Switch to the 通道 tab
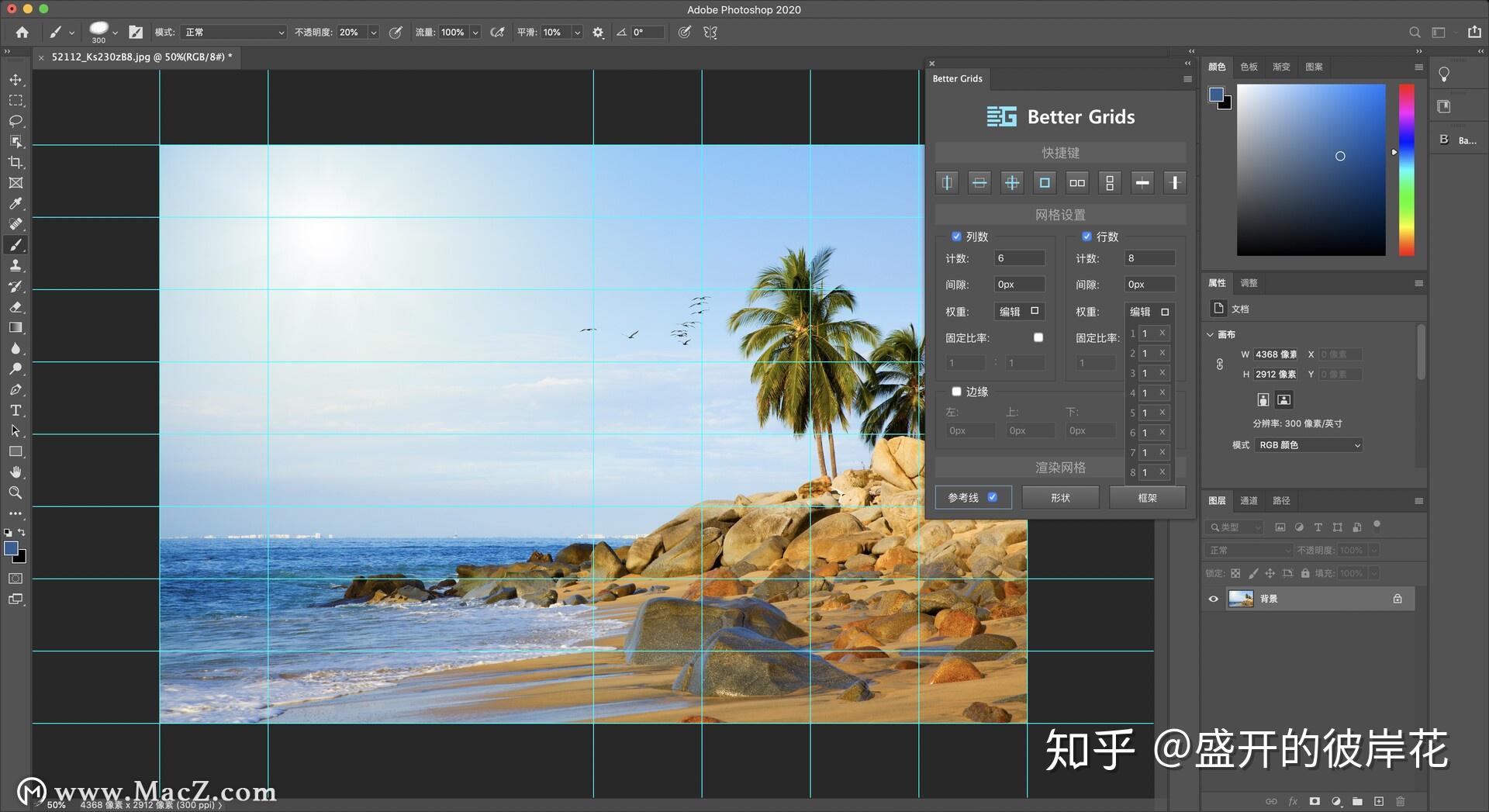Image resolution: width=1489 pixels, height=812 pixels. 1249,501
